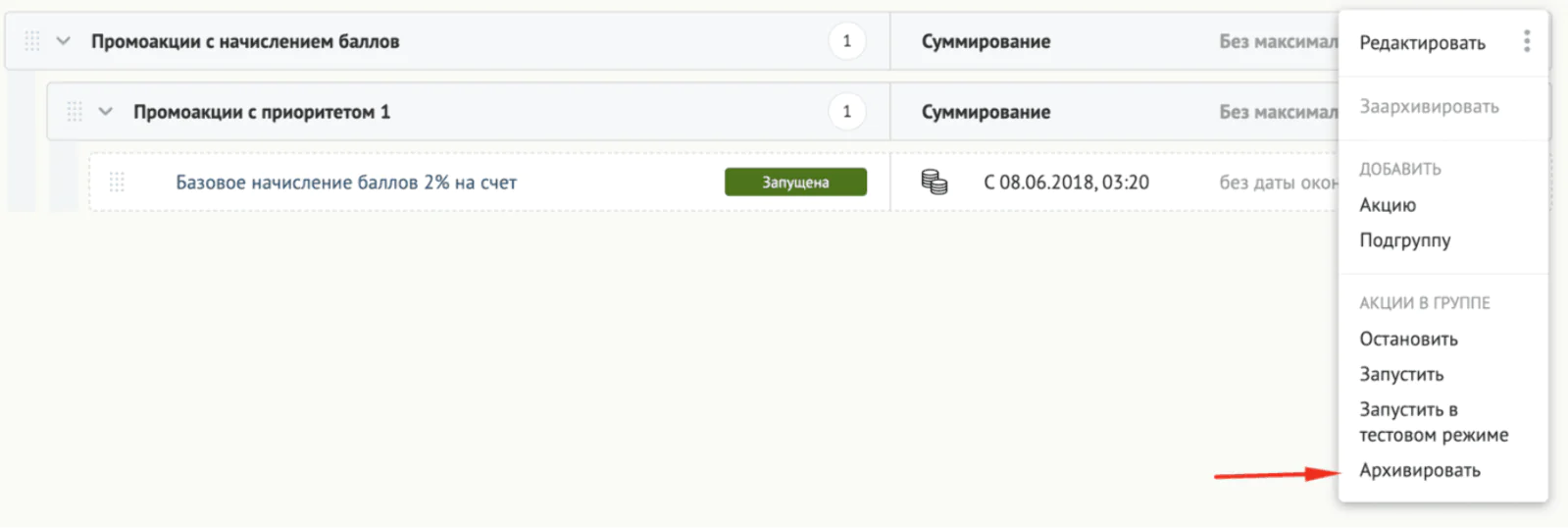Click Архивировать at the menu bottom

click(x=1419, y=470)
